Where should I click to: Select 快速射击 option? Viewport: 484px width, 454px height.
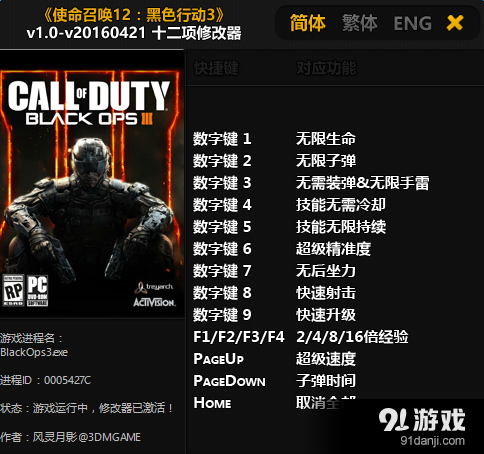click(x=325, y=293)
